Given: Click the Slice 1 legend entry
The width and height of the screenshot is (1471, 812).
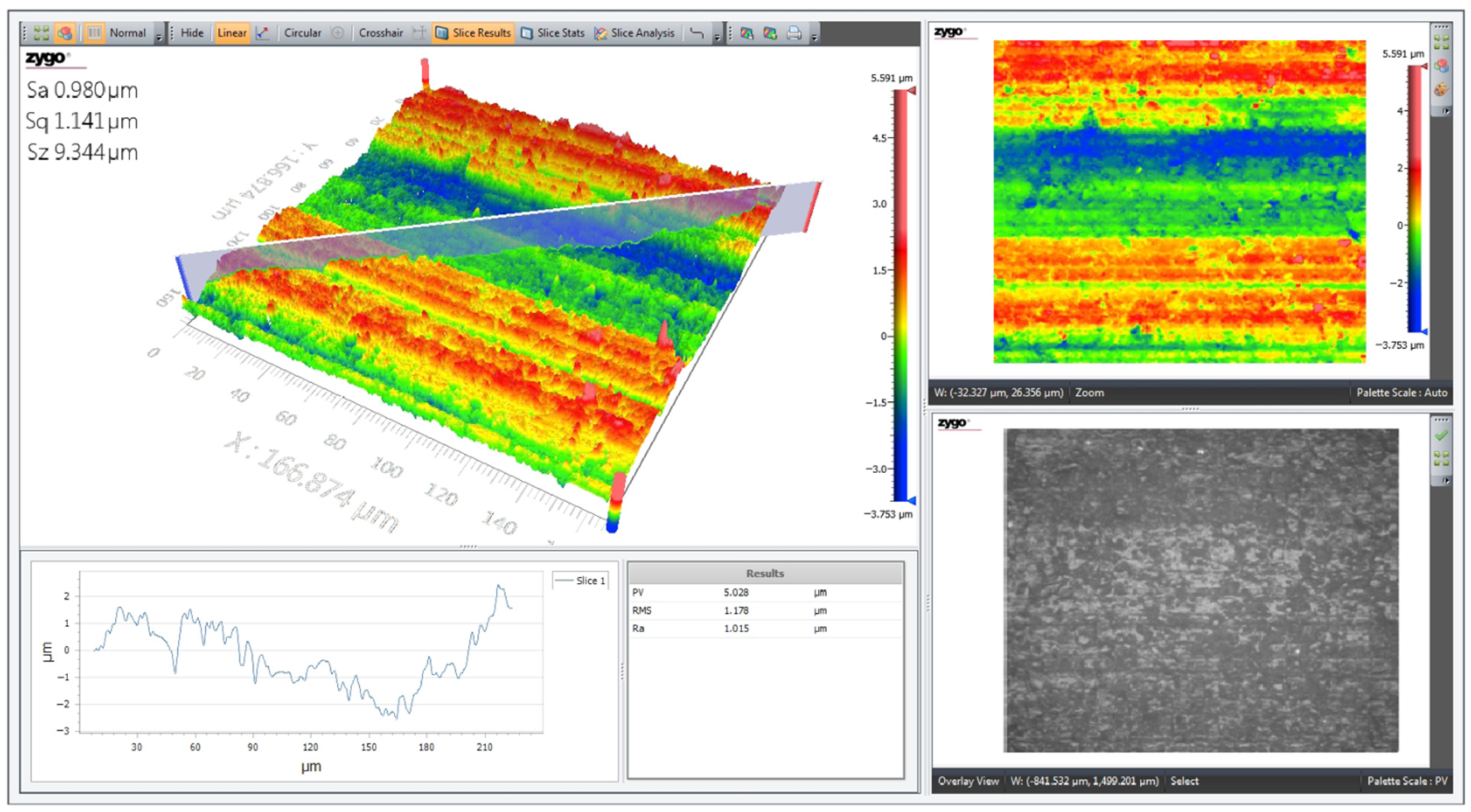Looking at the screenshot, I should tap(580, 580).
